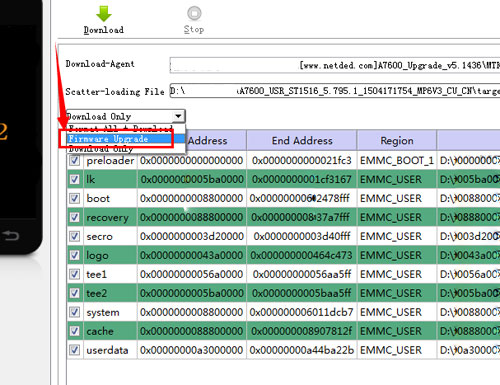
Task: Click the Download-Agent label
Action: pos(100,64)
